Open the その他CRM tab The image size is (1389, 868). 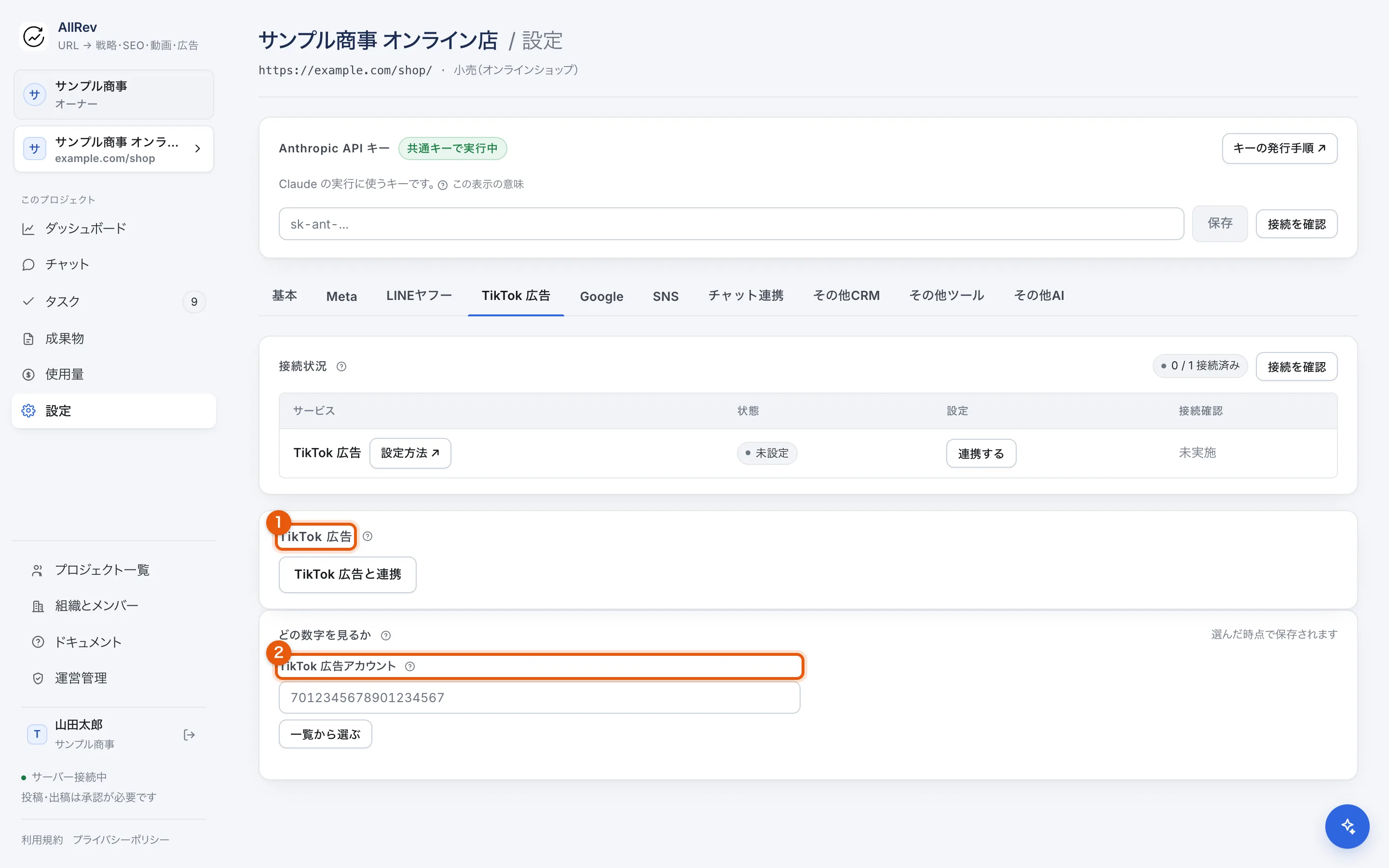click(x=846, y=296)
